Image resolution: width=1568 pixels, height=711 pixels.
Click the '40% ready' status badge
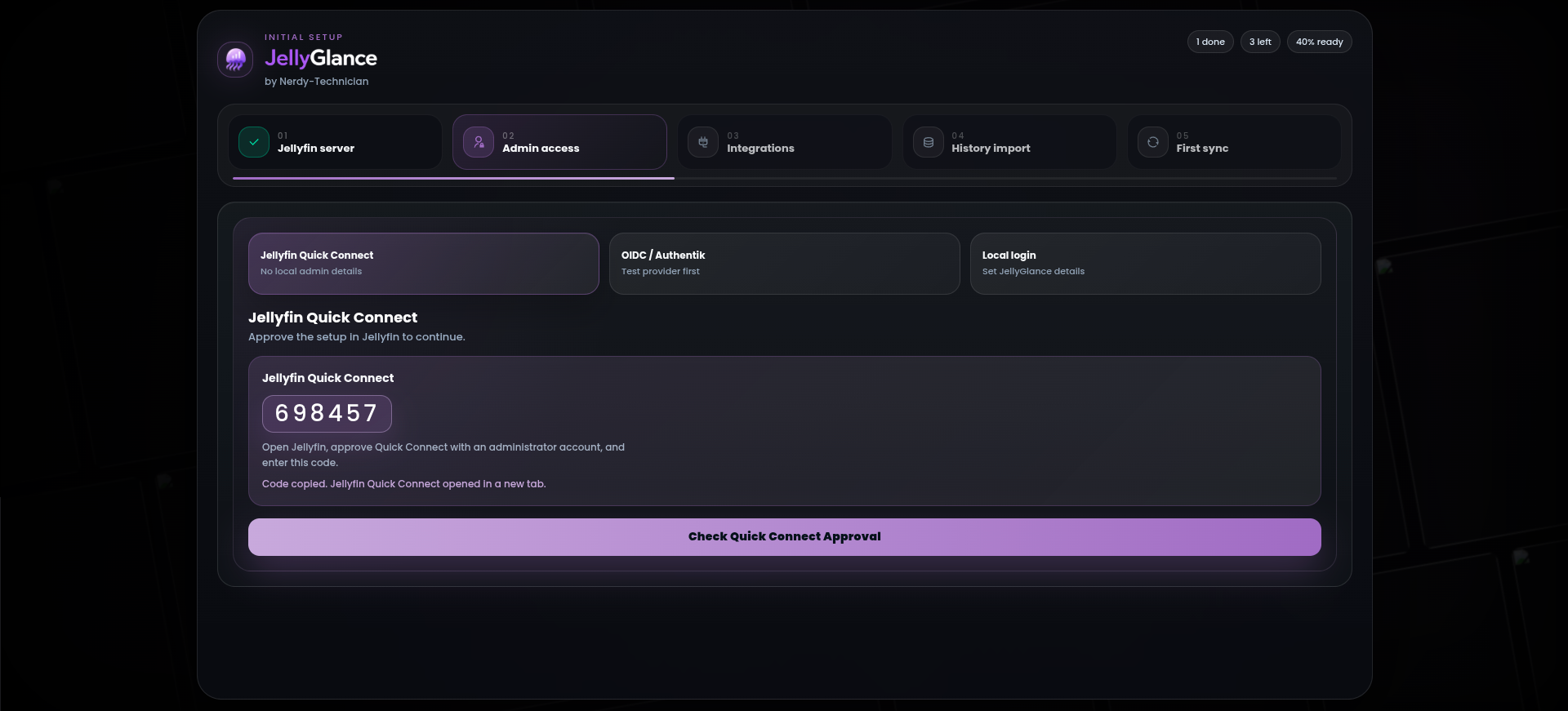coord(1320,42)
